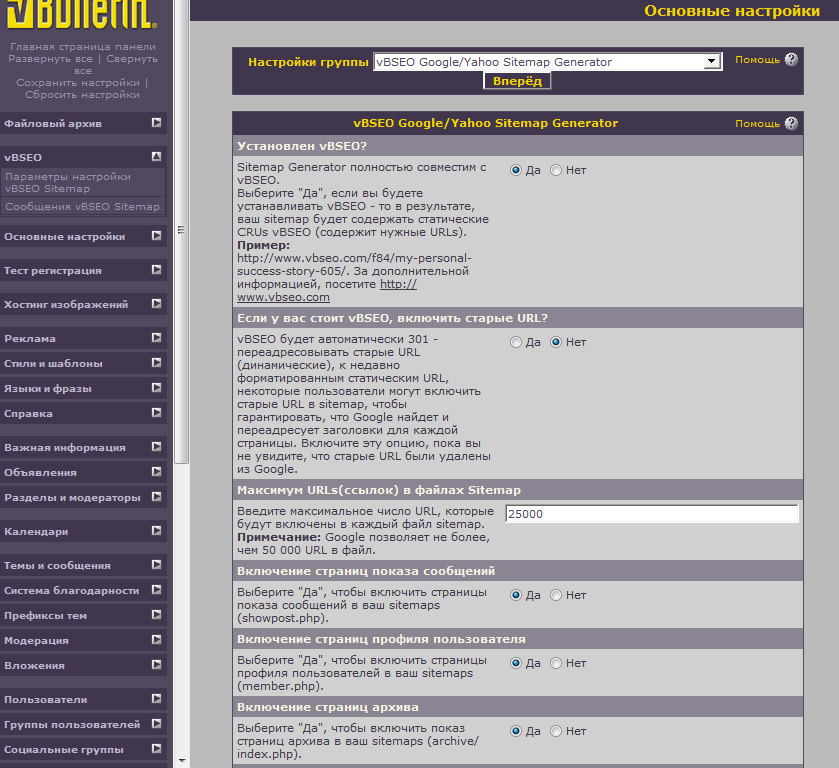Click the vBulletin logo
This screenshot has height=768, width=839.
click(x=82, y=14)
